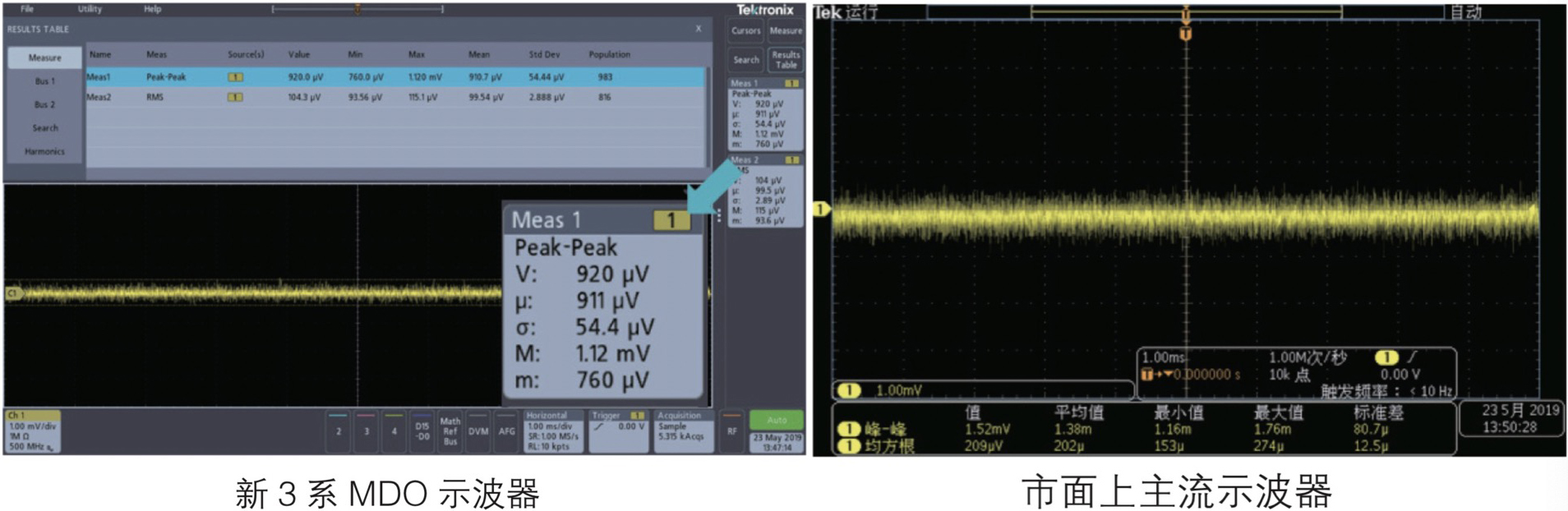The image size is (1568, 511).
Task: Open the Trigger settings badge
Action: (x=619, y=431)
